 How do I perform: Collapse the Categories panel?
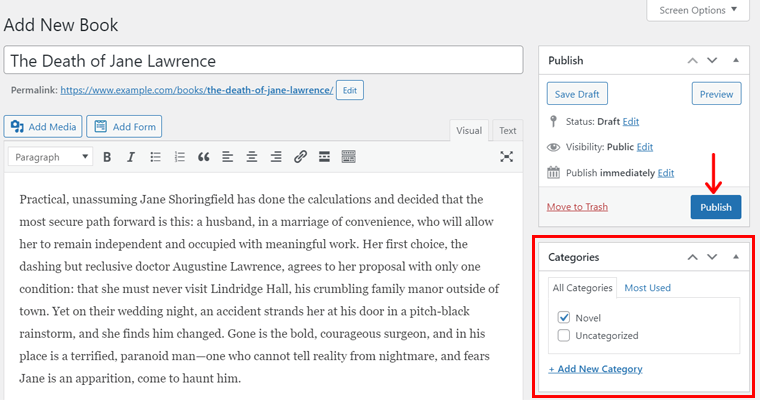click(737, 257)
